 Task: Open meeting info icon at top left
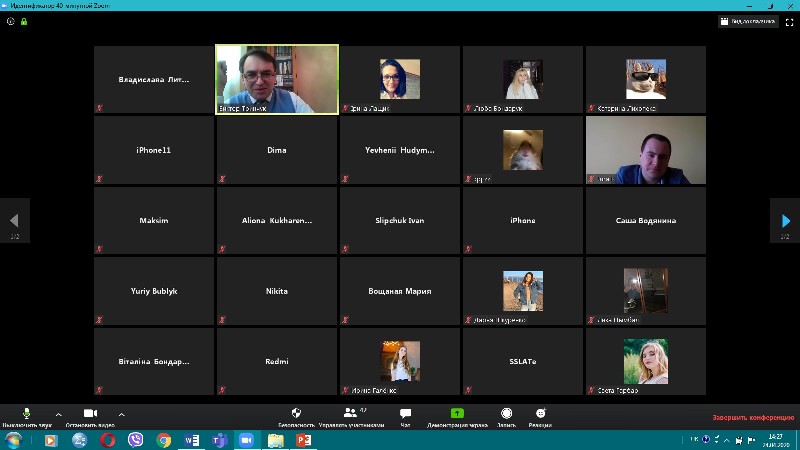11,21
